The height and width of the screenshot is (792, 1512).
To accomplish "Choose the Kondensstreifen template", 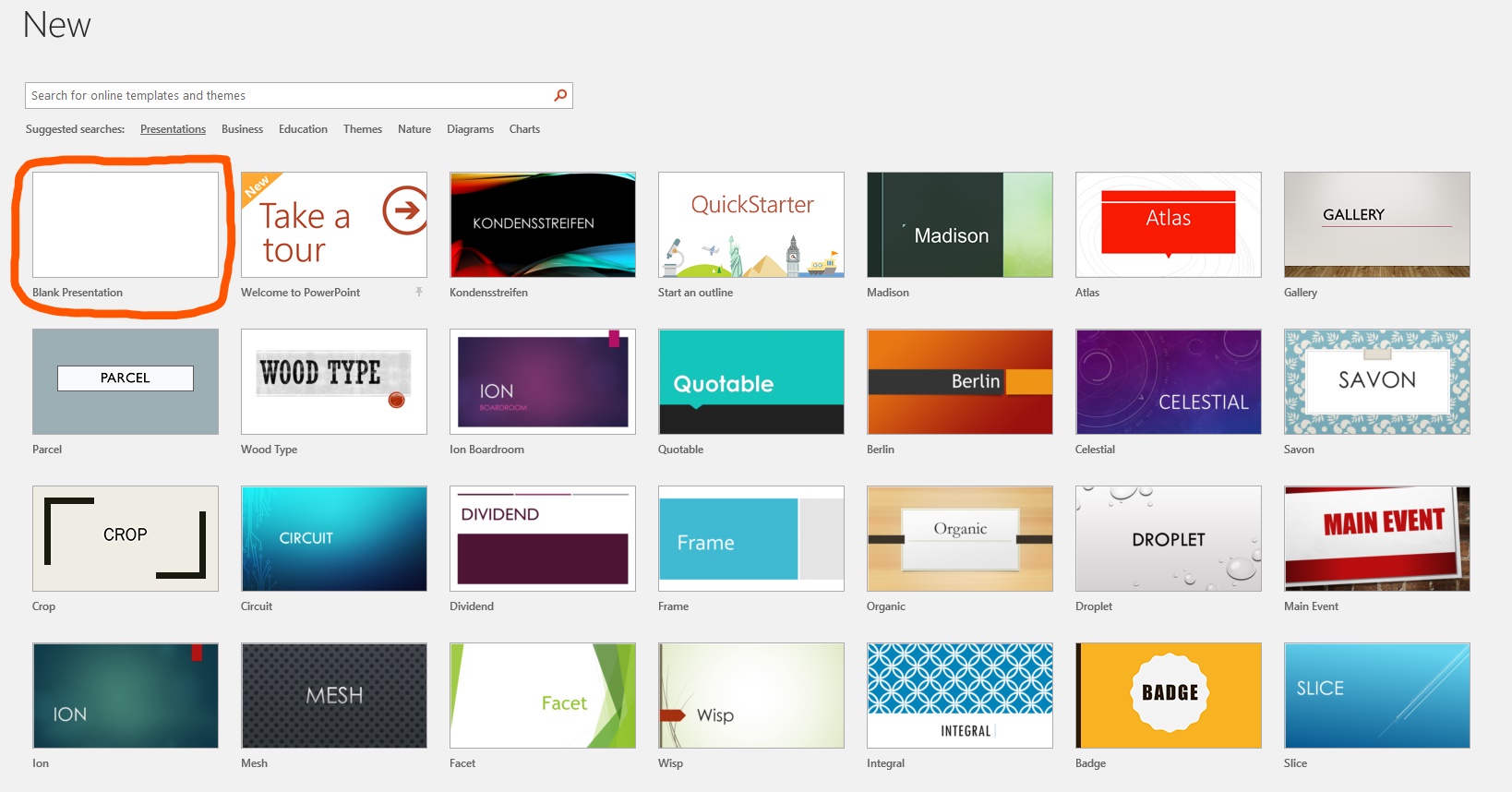I will coord(543,224).
